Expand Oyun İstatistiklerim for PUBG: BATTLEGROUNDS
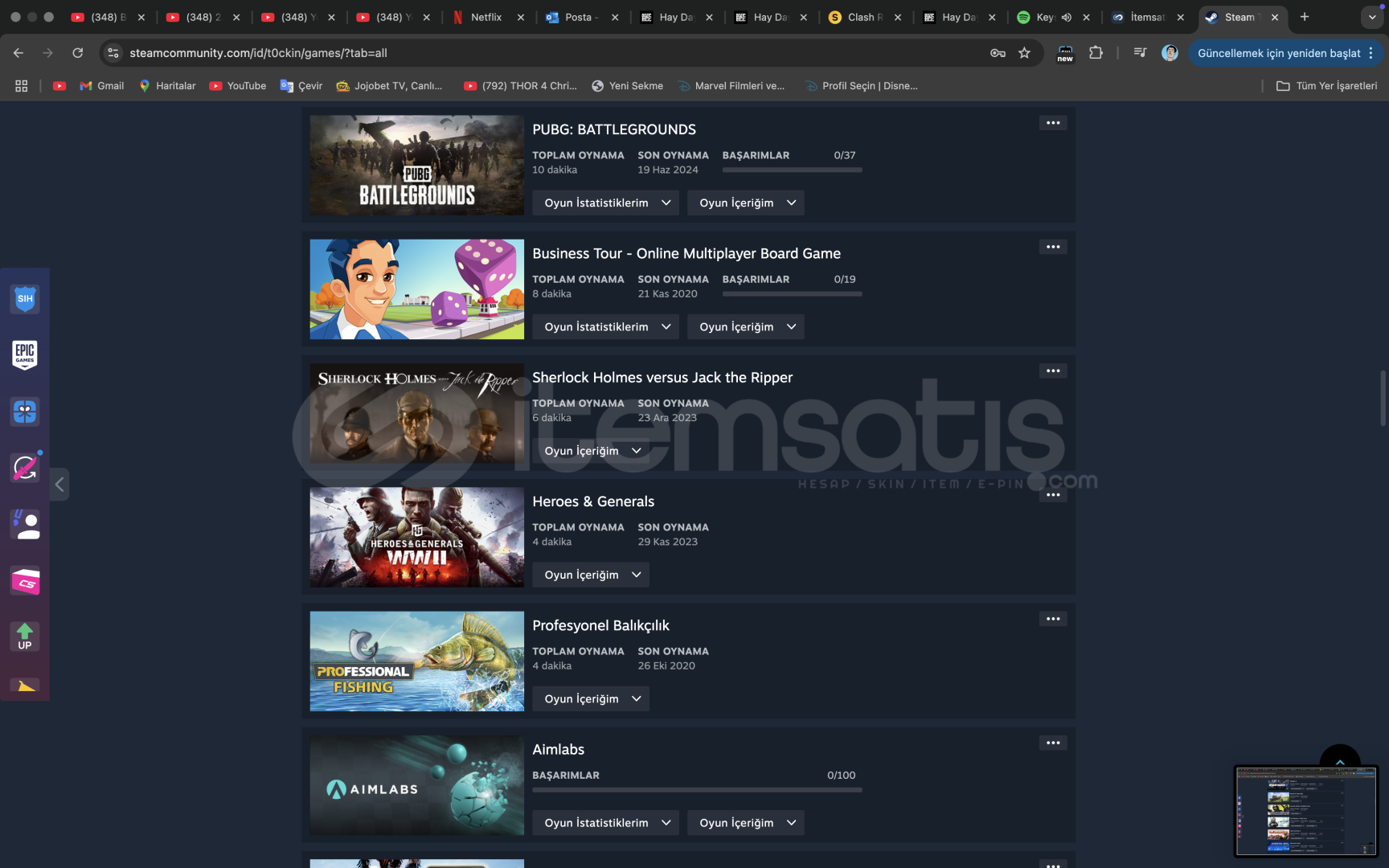The height and width of the screenshot is (868, 1389). point(605,203)
